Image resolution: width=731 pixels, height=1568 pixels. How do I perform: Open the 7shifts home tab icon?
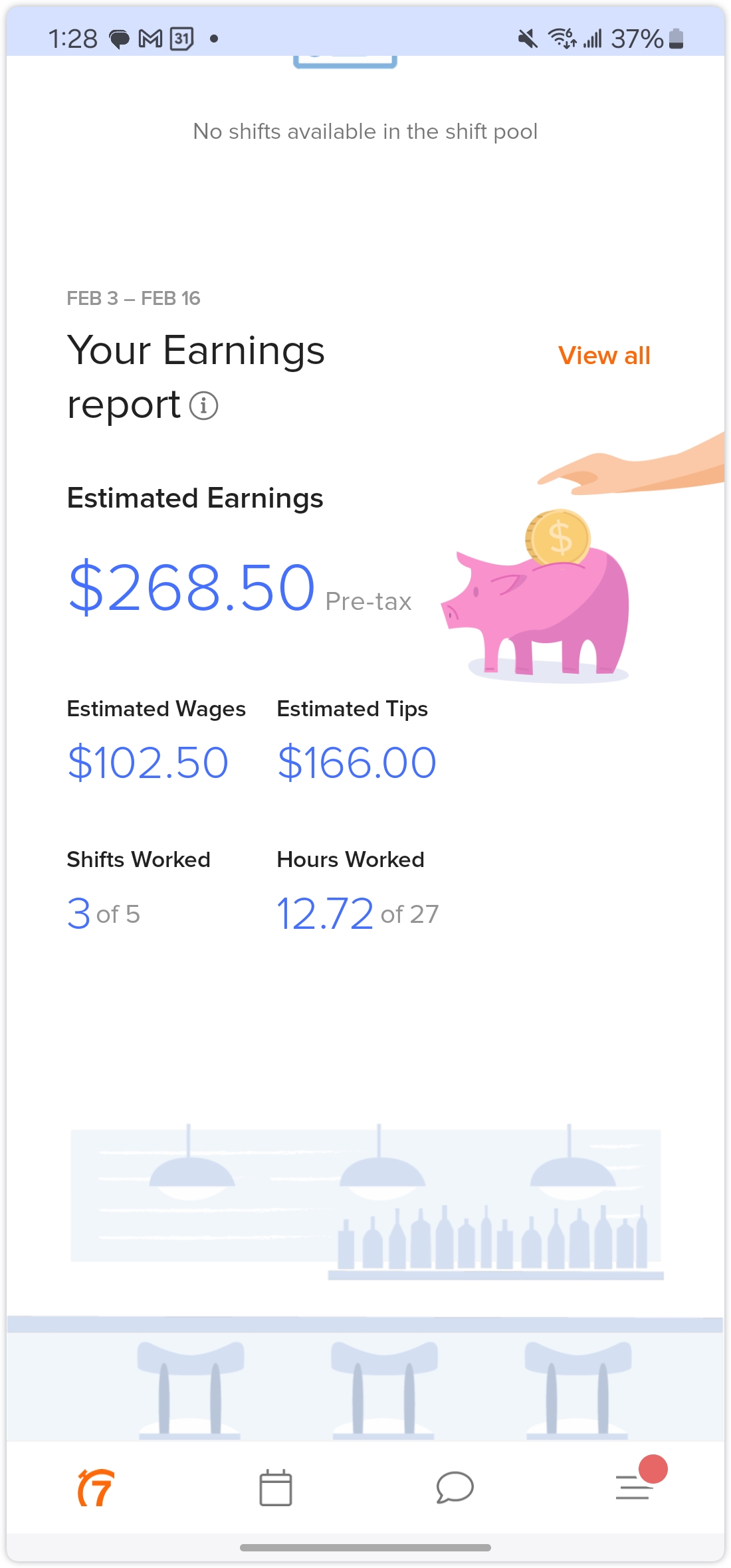(x=96, y=1488)
